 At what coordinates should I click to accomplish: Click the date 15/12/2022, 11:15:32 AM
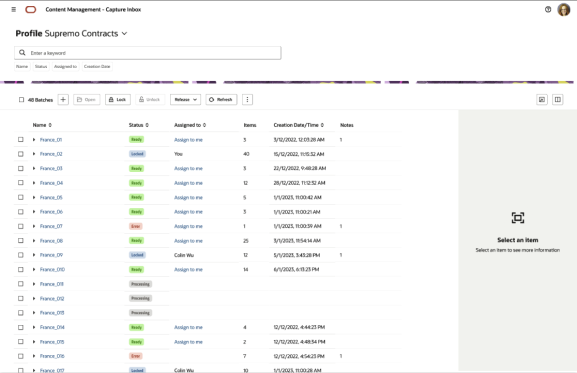pyautogui.click(x=299, y=154)
